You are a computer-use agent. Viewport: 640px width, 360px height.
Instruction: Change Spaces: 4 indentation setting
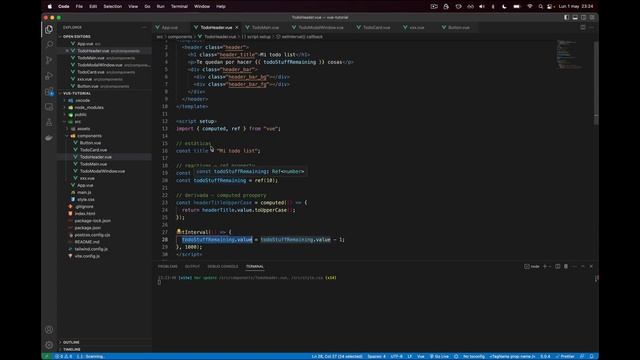(376, 356)
